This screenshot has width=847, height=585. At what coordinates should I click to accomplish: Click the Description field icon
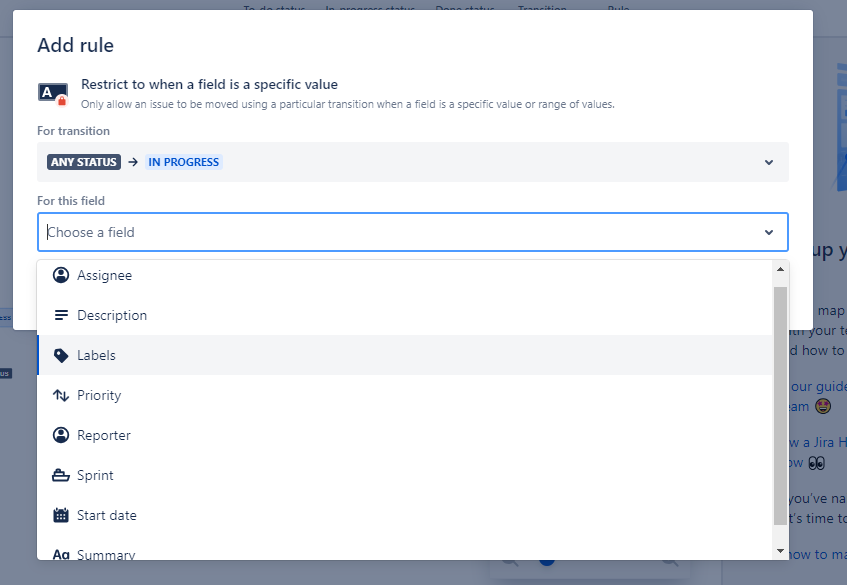(x=60, y=314)
